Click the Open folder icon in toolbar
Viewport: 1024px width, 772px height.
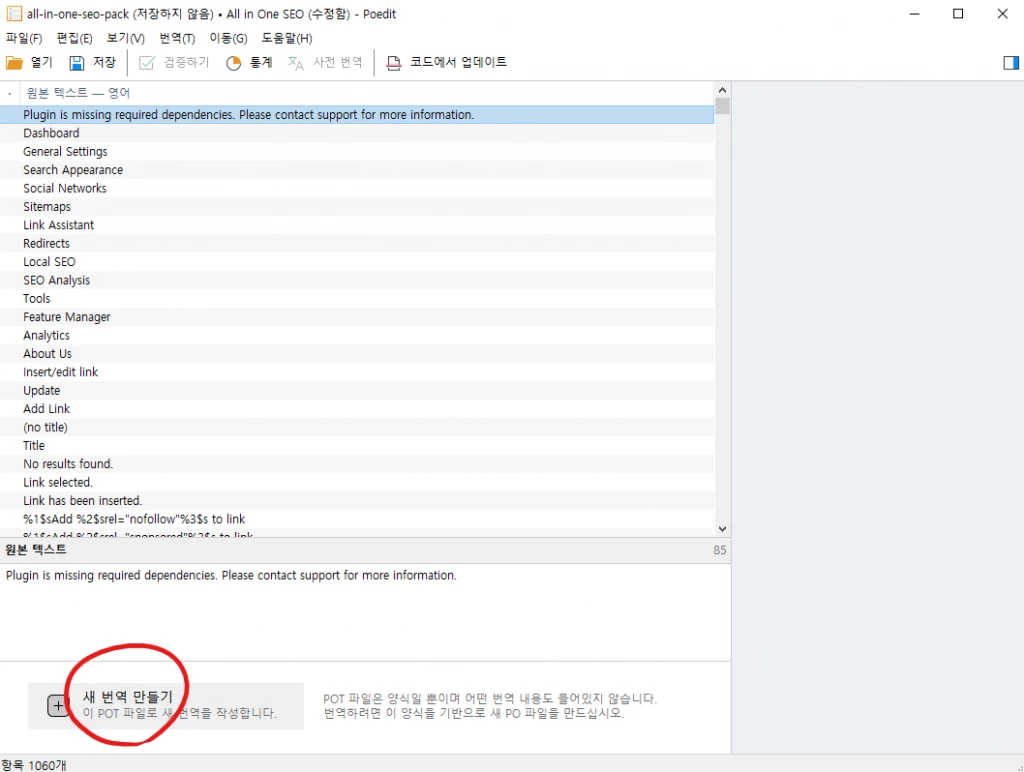click(x=14, y=63)
